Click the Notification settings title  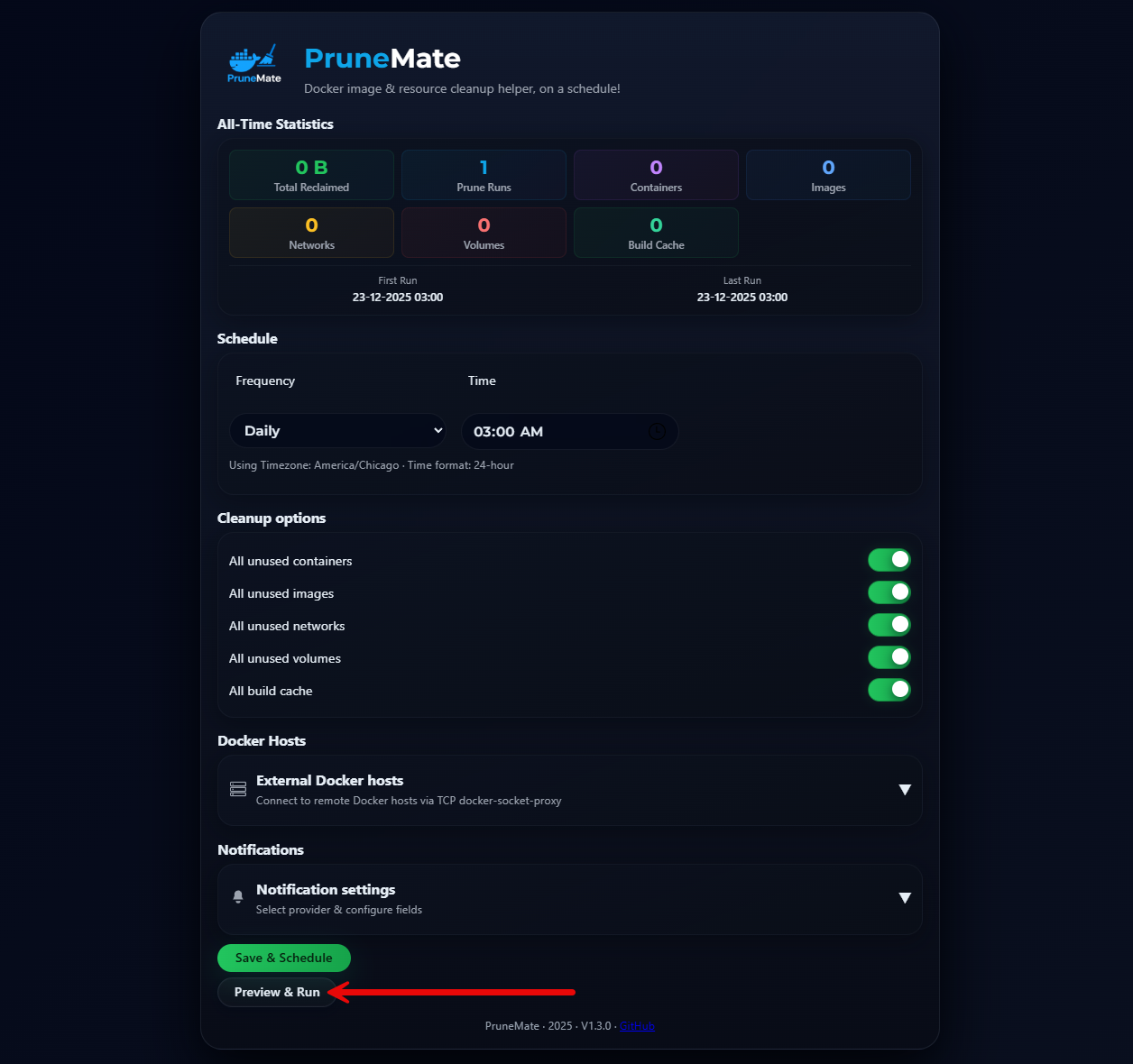[326, 890]
